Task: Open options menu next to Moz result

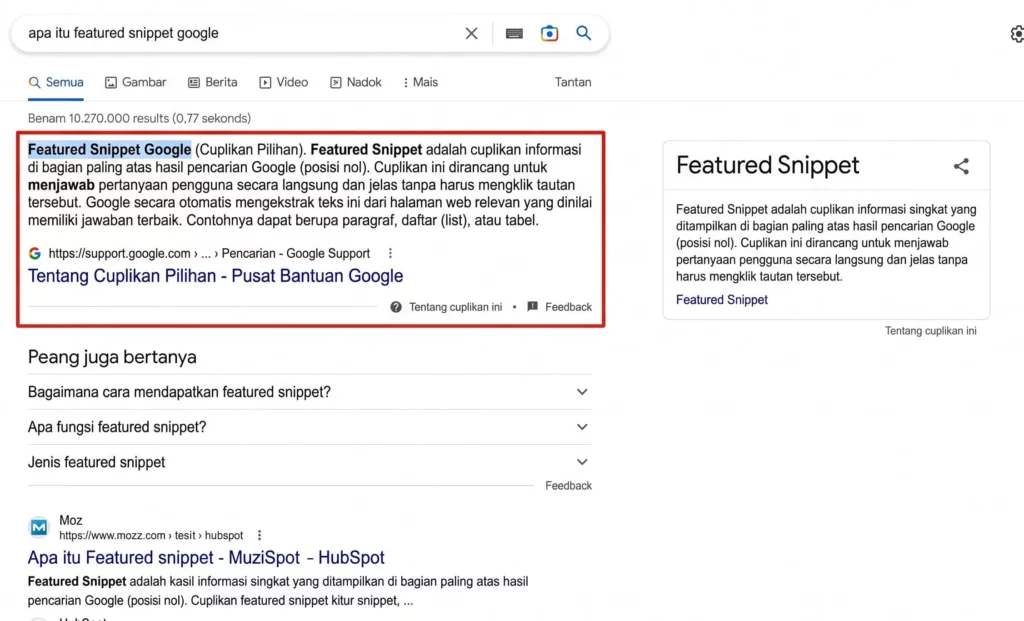Action: tap(259, 535)
